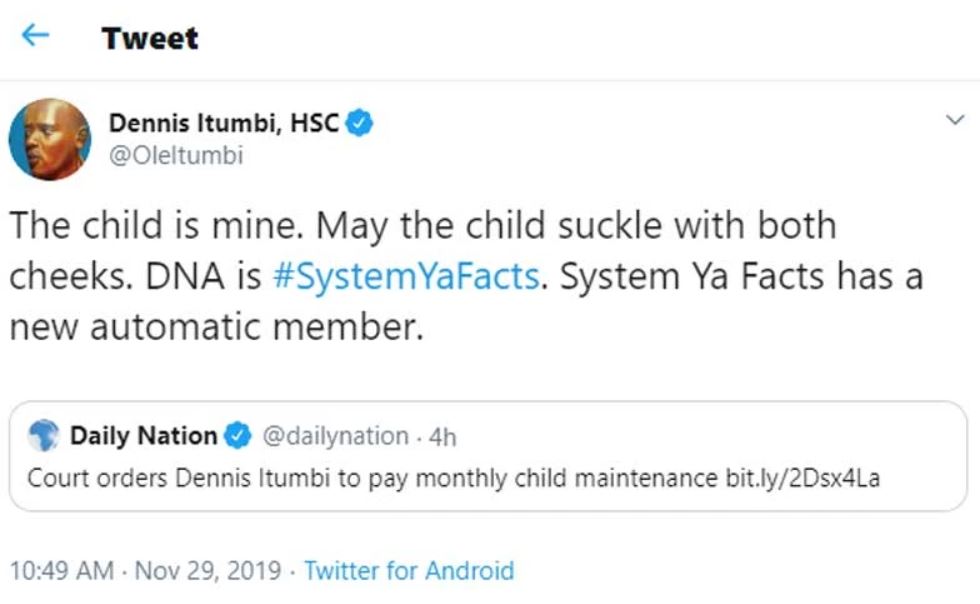Viewport: 980px width, 604px height.
Task: Click the Daily Nation verified badge
Action: [238, 436]
